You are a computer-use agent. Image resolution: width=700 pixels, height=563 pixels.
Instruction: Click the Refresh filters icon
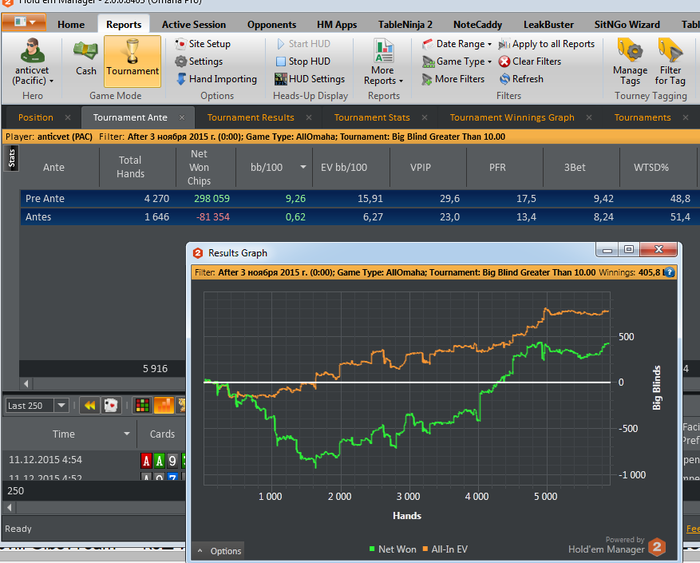(504, 79)
